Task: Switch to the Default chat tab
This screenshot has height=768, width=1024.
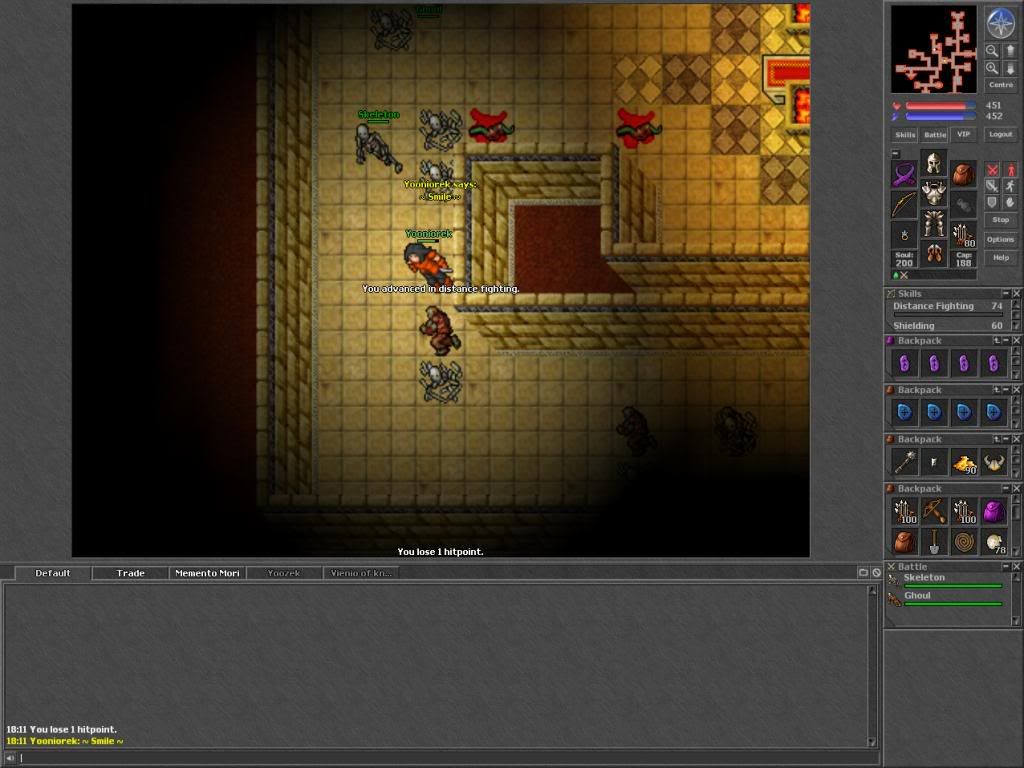Action: 52,573
